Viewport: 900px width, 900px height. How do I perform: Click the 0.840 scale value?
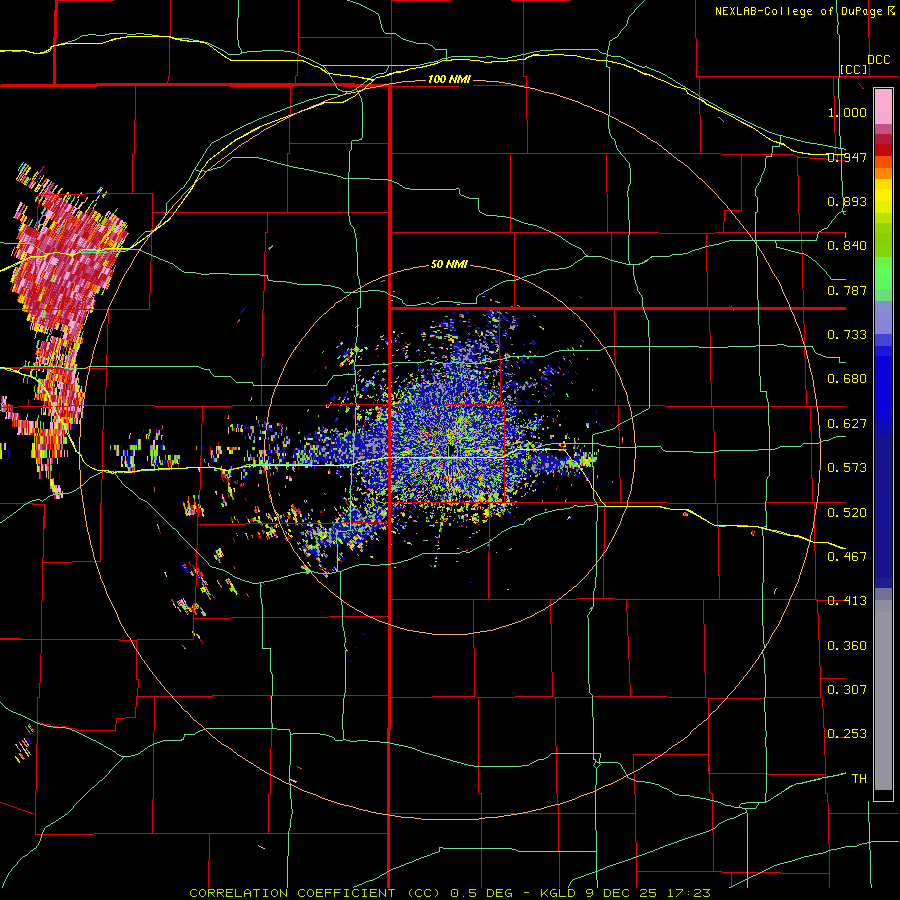click(847, 245)
